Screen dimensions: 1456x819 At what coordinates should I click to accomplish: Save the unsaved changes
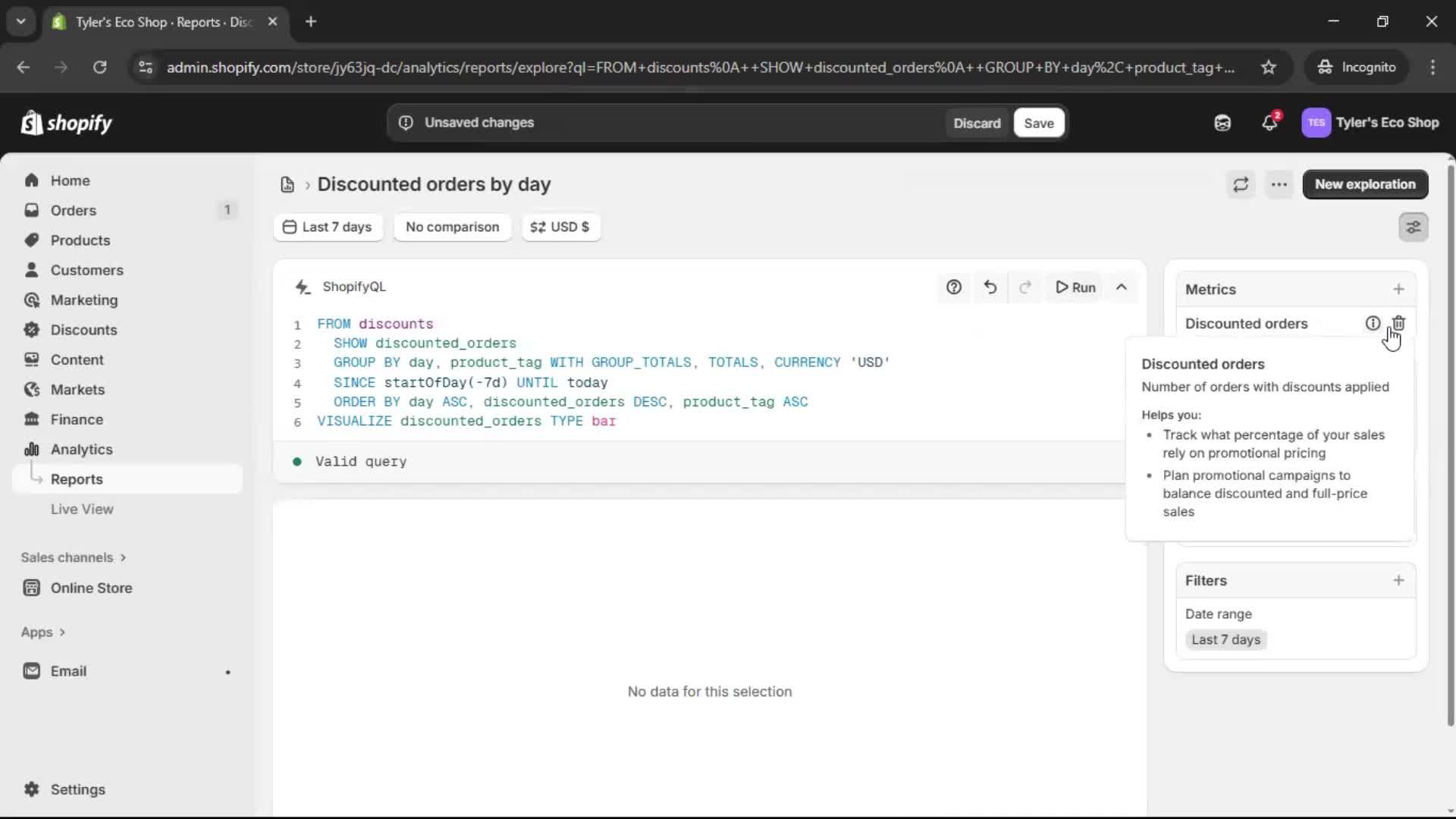point(1038,123)
